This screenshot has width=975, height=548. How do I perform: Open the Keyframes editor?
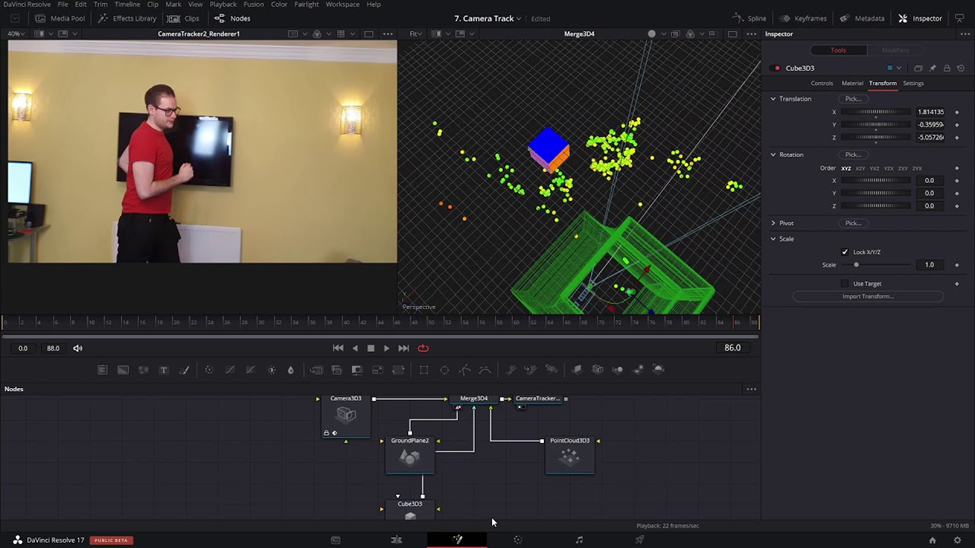pyautogui.click(x=803, y=19)
